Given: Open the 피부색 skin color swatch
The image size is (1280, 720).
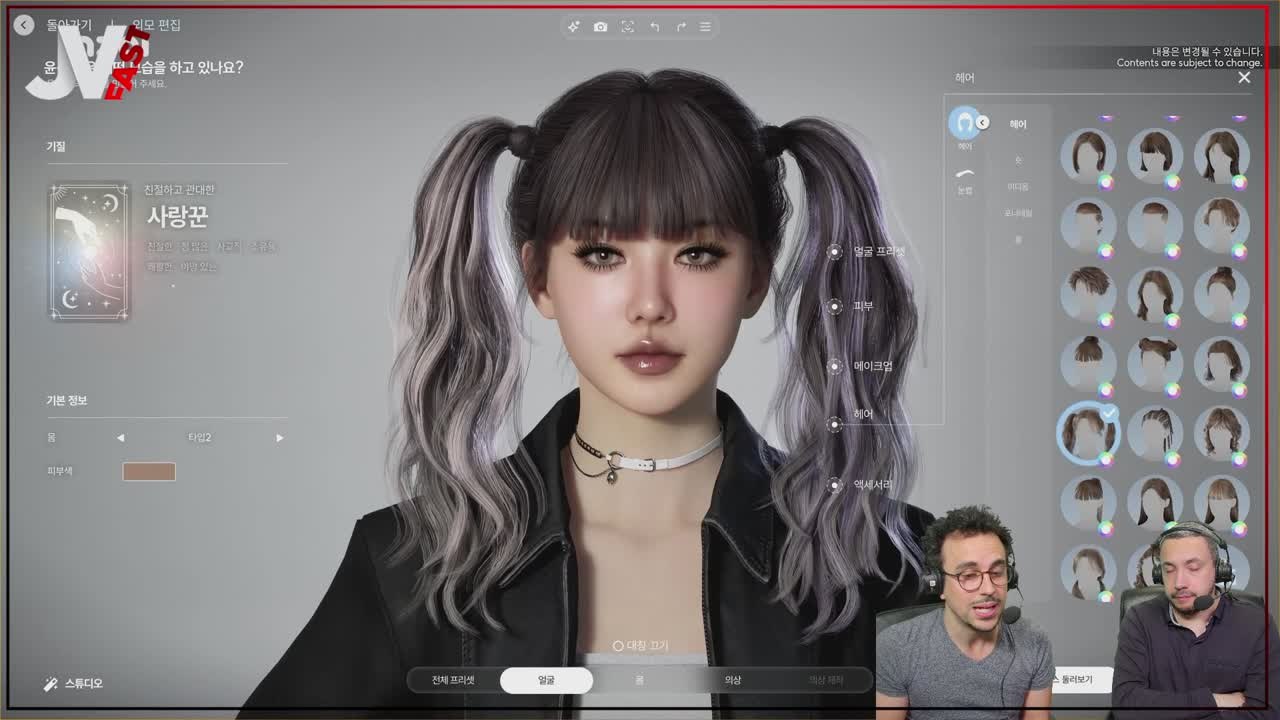Looking at the screenshot, I should (149, 471).
